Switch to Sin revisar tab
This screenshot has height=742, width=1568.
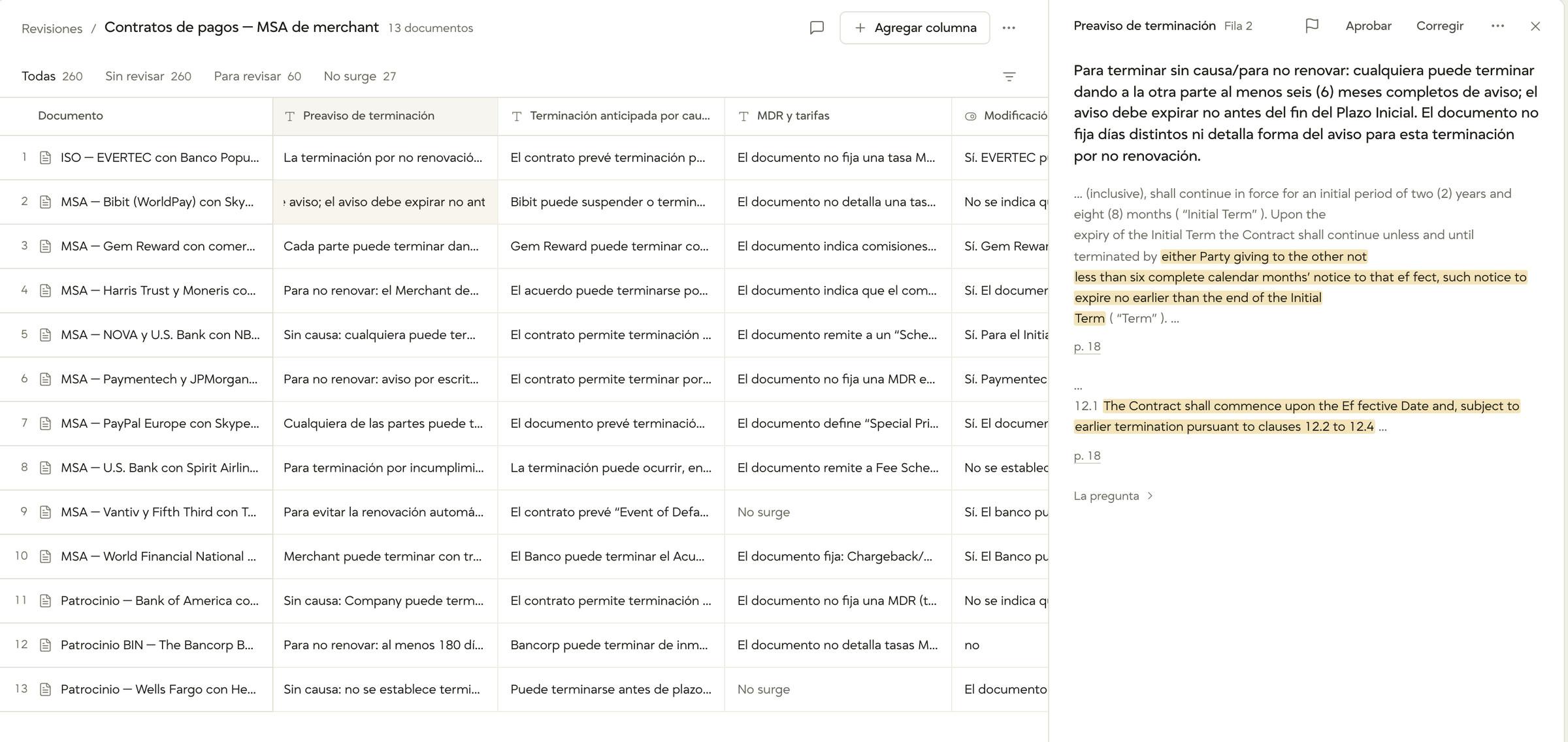[x=148, y=76]
